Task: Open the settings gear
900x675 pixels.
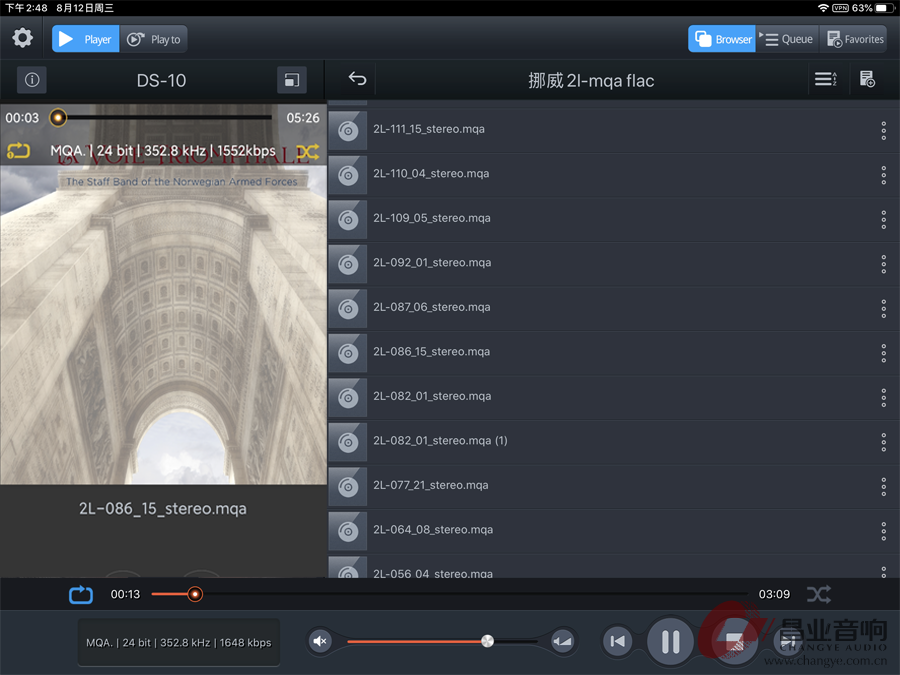Action: [22, 38]
